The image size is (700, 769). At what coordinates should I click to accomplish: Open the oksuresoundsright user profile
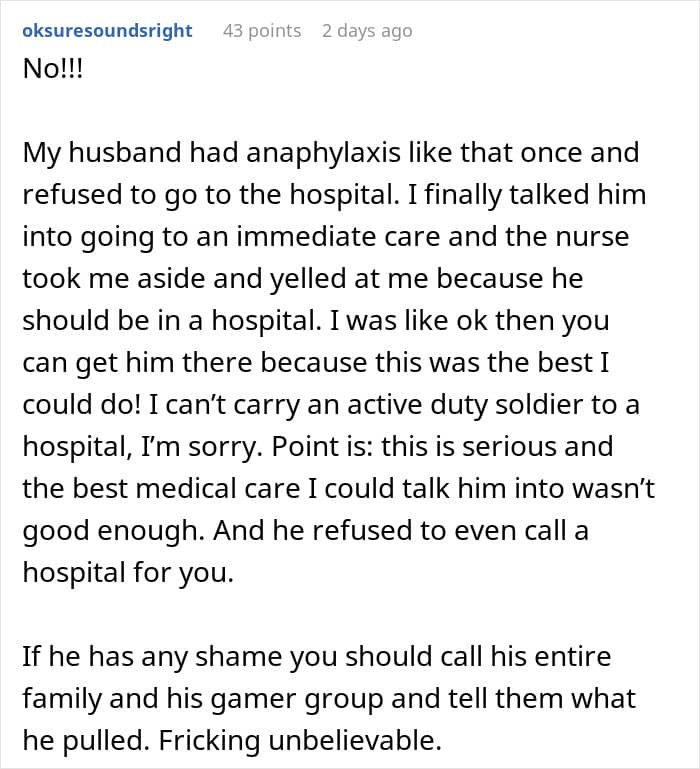107,31
